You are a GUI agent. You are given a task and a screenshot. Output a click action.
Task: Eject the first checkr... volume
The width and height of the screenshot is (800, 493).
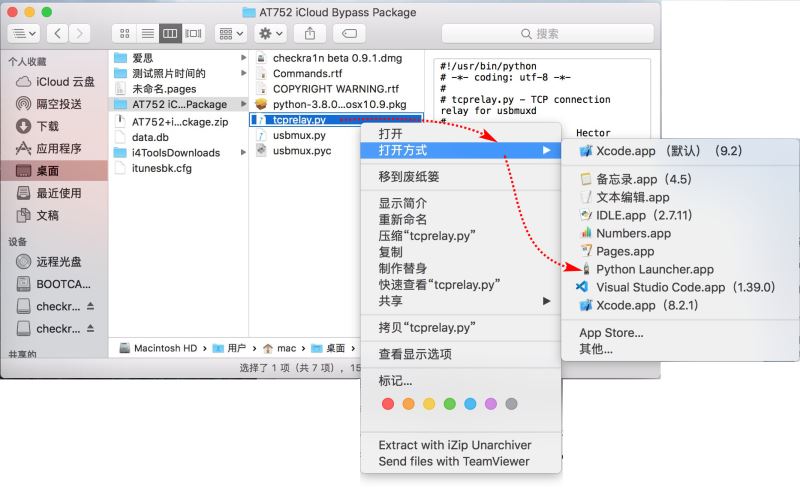click(90, 306)
